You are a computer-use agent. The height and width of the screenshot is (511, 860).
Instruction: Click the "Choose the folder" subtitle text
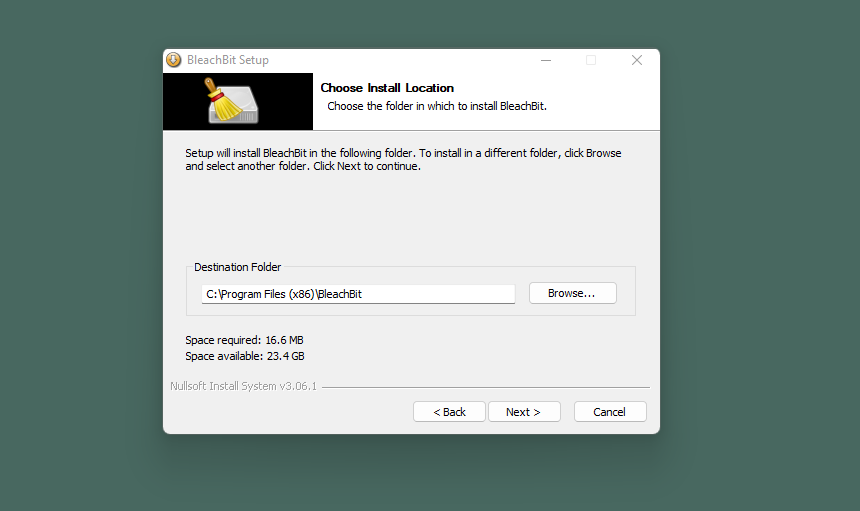click(x=437, y=106)
